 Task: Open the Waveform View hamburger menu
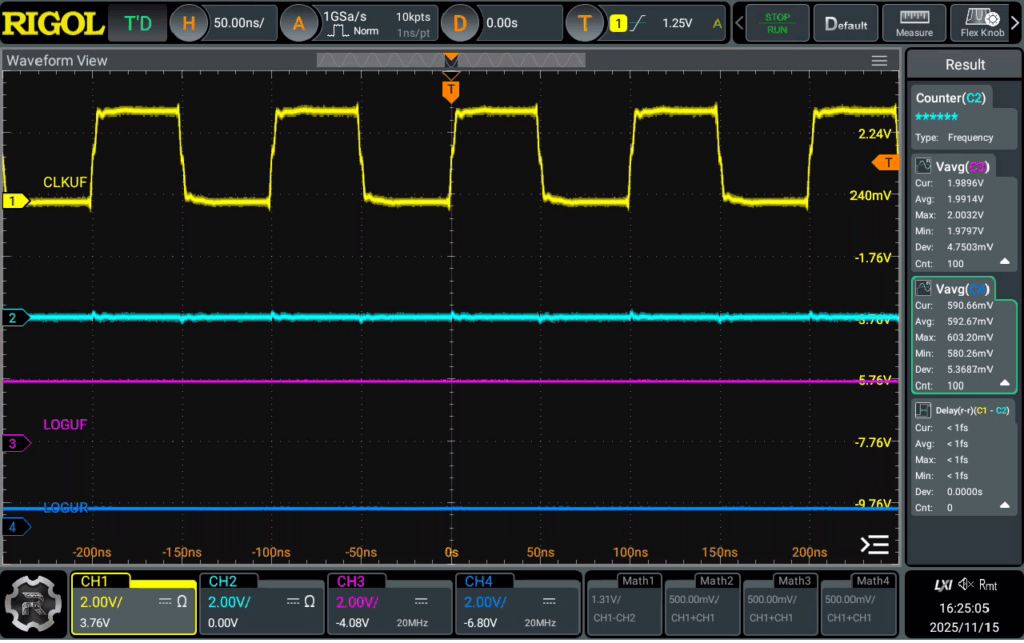[x=879, y=61]
